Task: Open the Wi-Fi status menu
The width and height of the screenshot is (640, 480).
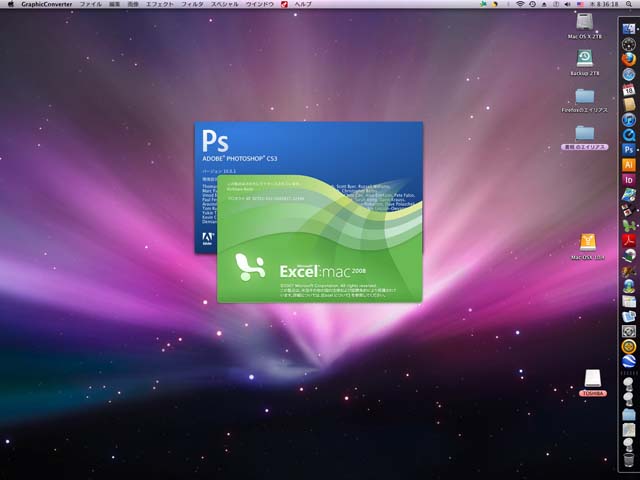Action: click(x=520, y=4)
